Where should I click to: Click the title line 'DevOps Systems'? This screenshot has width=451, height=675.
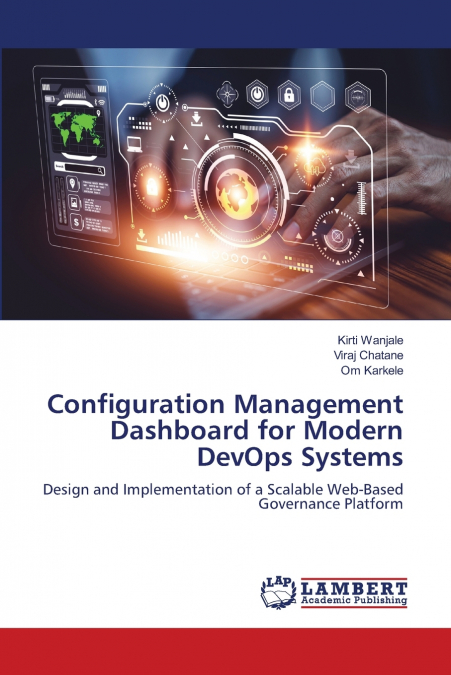300,458
